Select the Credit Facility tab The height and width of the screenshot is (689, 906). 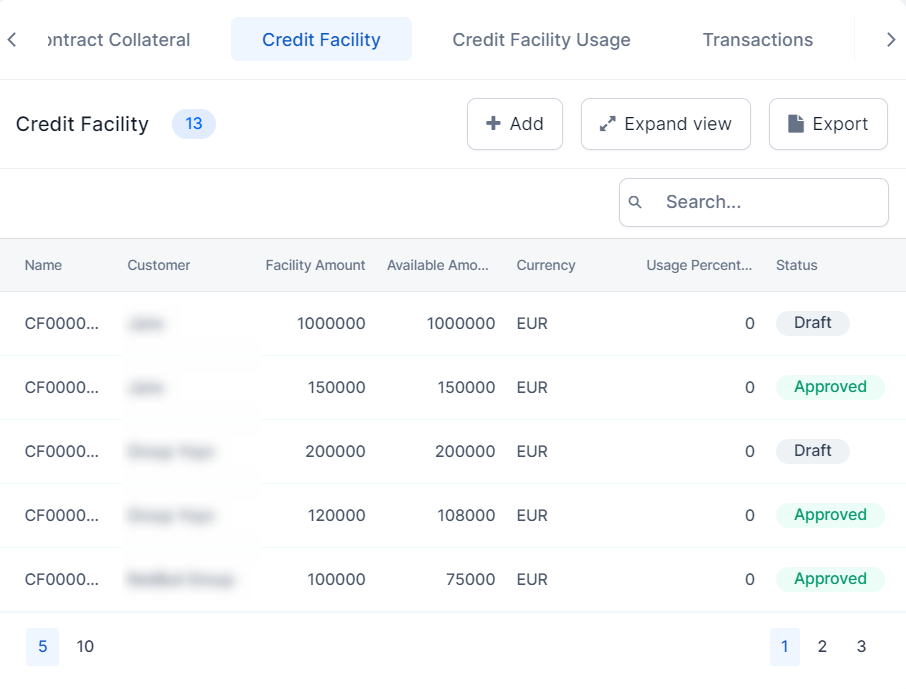tap(321, 40)
